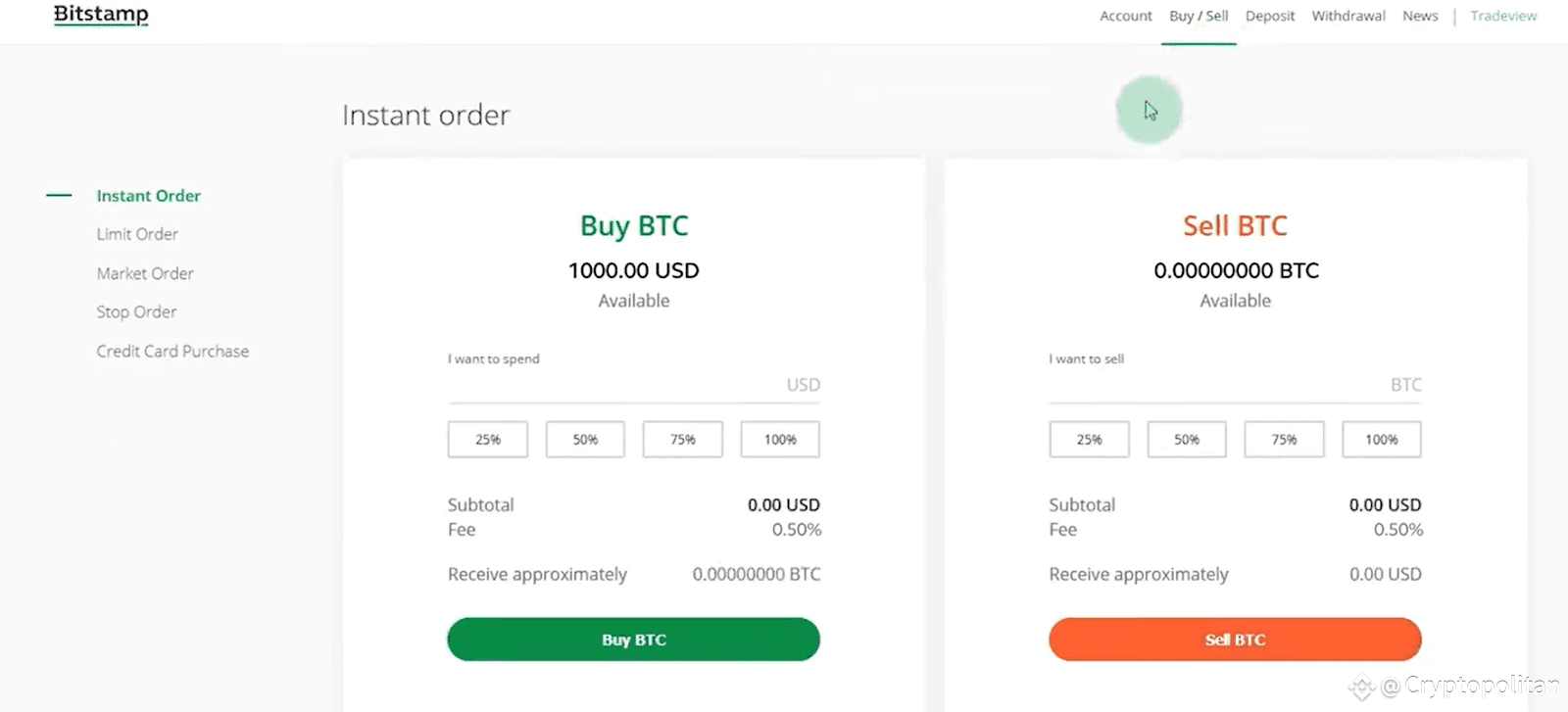The height and width of the screenshot is (712, 1568).
Task: Set buy amount to 25%
Action: pos(488,440)
